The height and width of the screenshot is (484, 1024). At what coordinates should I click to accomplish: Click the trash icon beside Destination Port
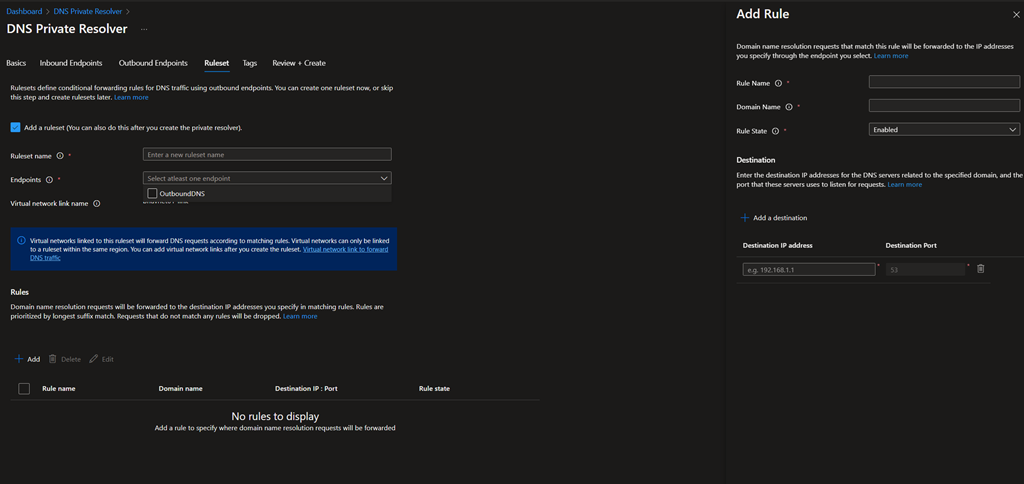click(980, 269)
